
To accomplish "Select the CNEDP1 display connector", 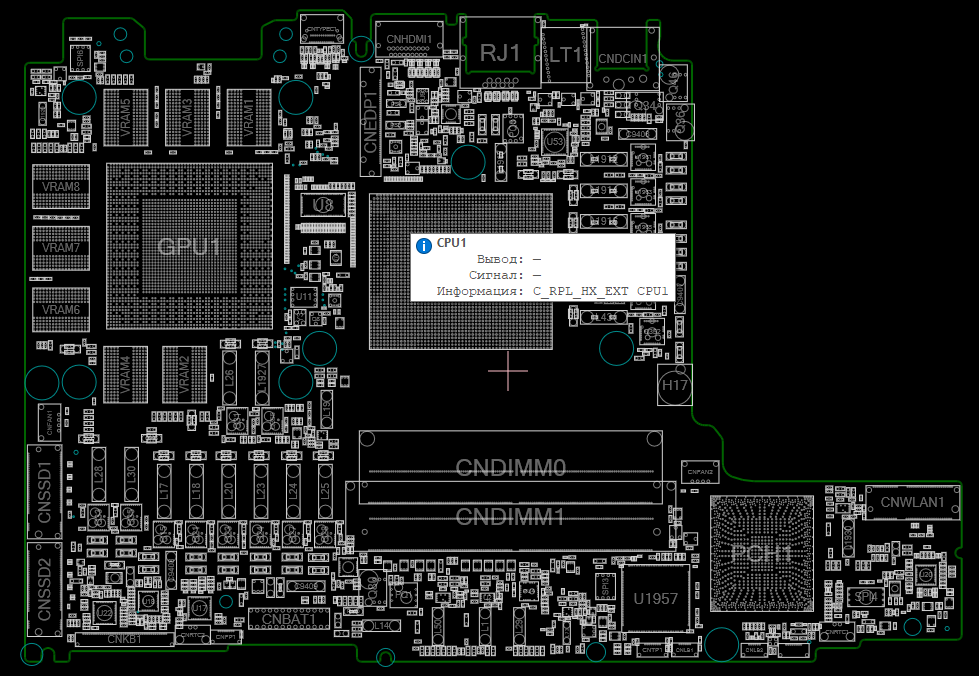I will (370, 122).
